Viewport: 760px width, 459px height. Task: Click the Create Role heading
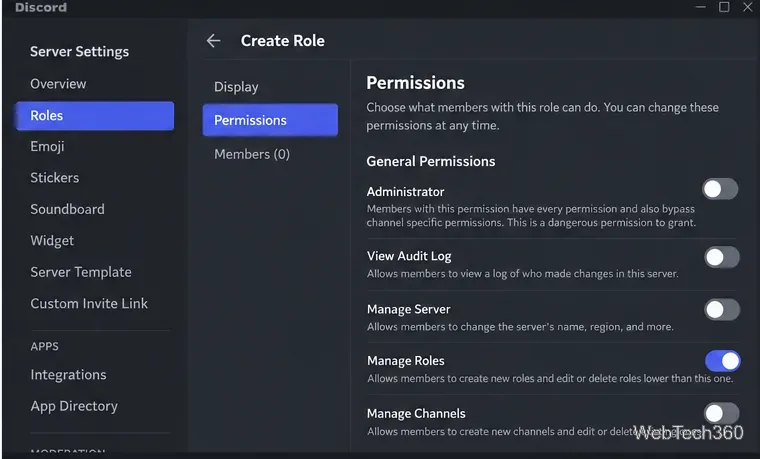tap(283, 41)
